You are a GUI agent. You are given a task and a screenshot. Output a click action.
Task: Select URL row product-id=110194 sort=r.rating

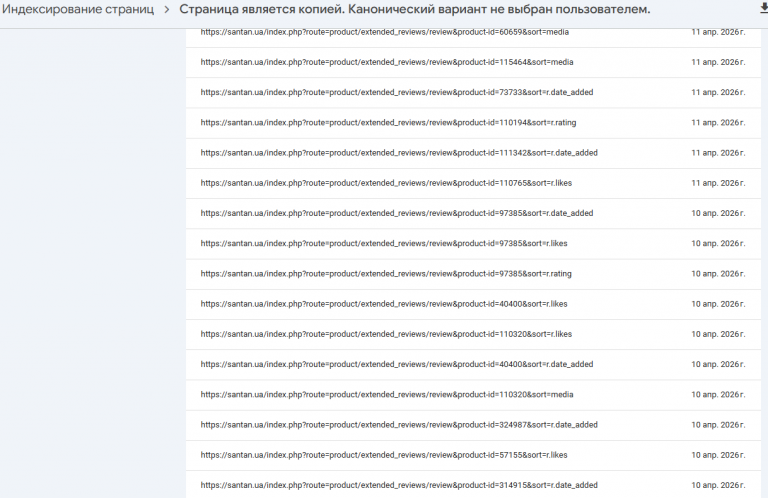pyautogui.click(x=473, y=123)
